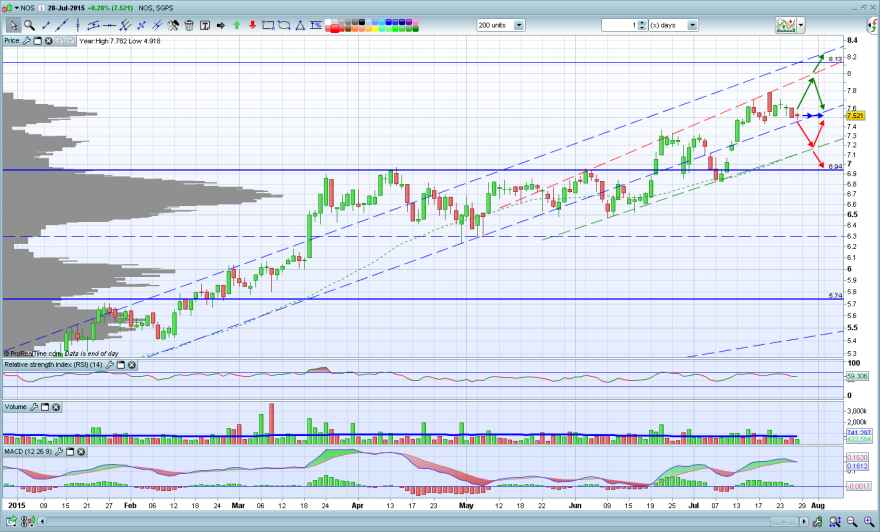The image size is (880, 532).
Task: Click the horizontal chart scrollbar track
Action: coord(421,522)
